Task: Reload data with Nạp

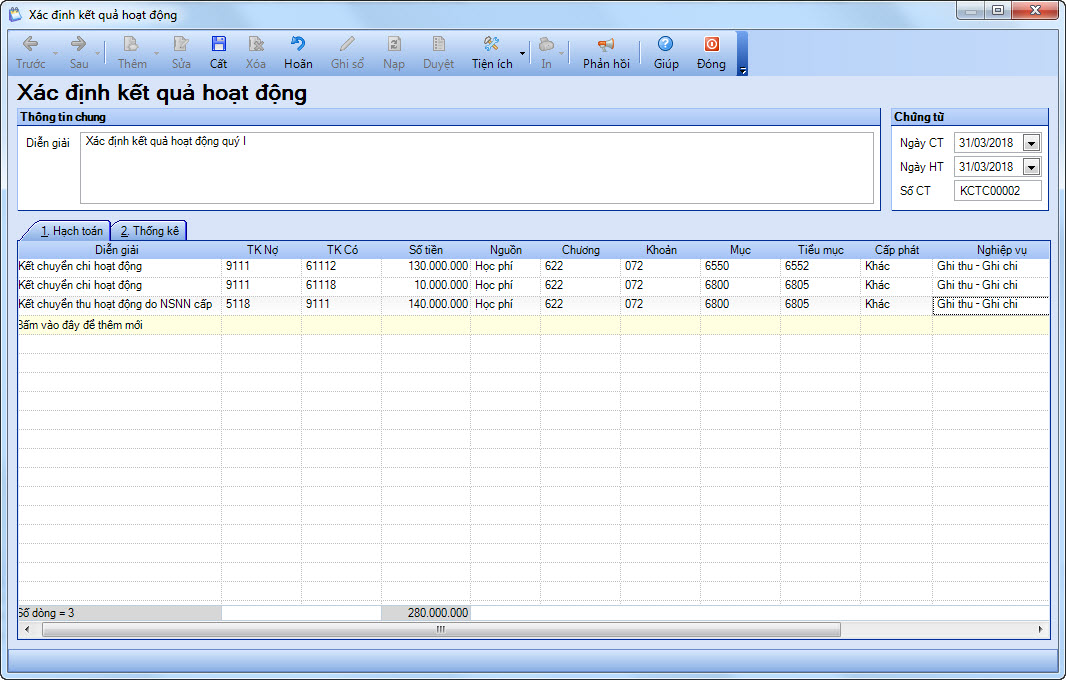Action: tap(394, 53)
